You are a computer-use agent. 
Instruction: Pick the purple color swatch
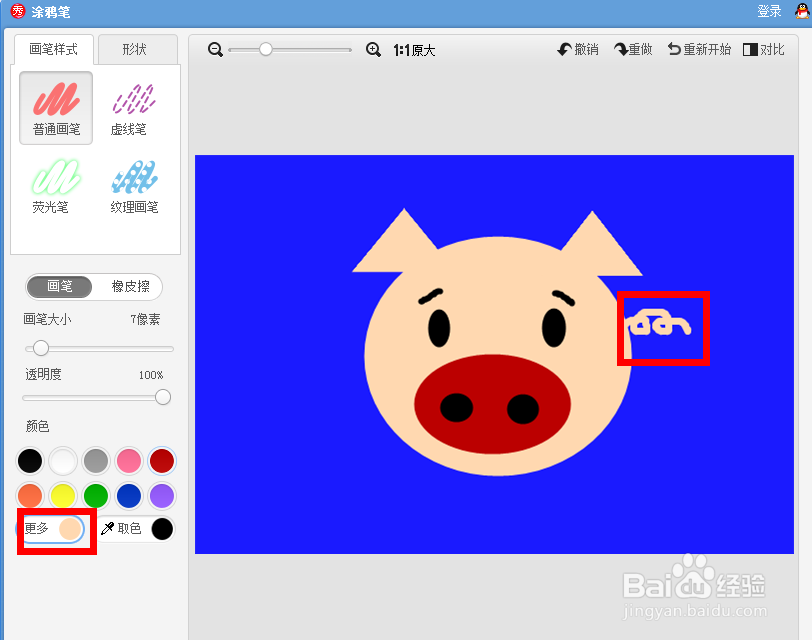[x=162, y=496]
